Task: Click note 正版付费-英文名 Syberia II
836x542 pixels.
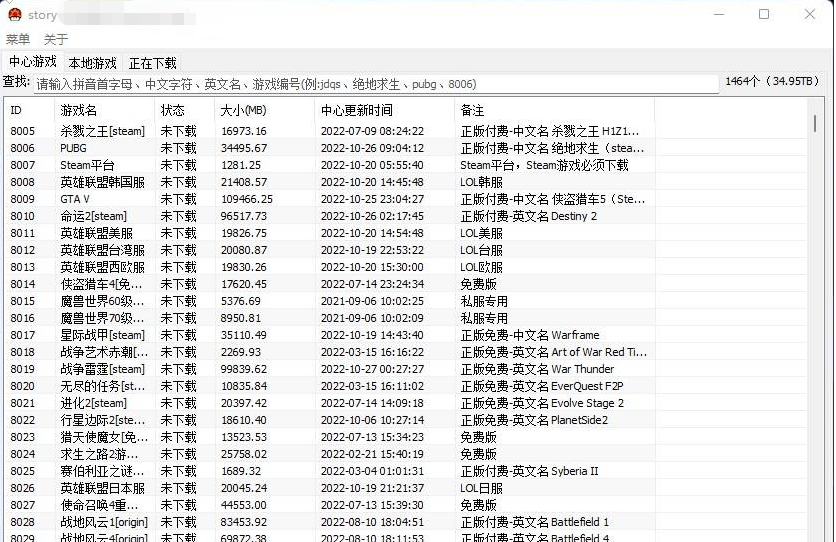Action: tap(529, 472)
